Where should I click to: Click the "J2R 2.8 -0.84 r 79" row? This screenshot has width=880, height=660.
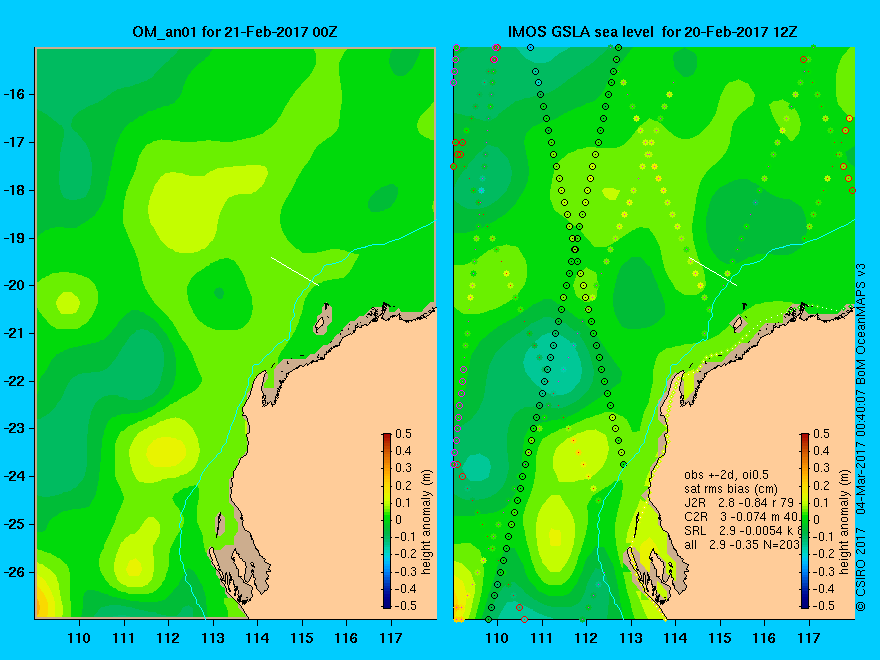(740, 503)
